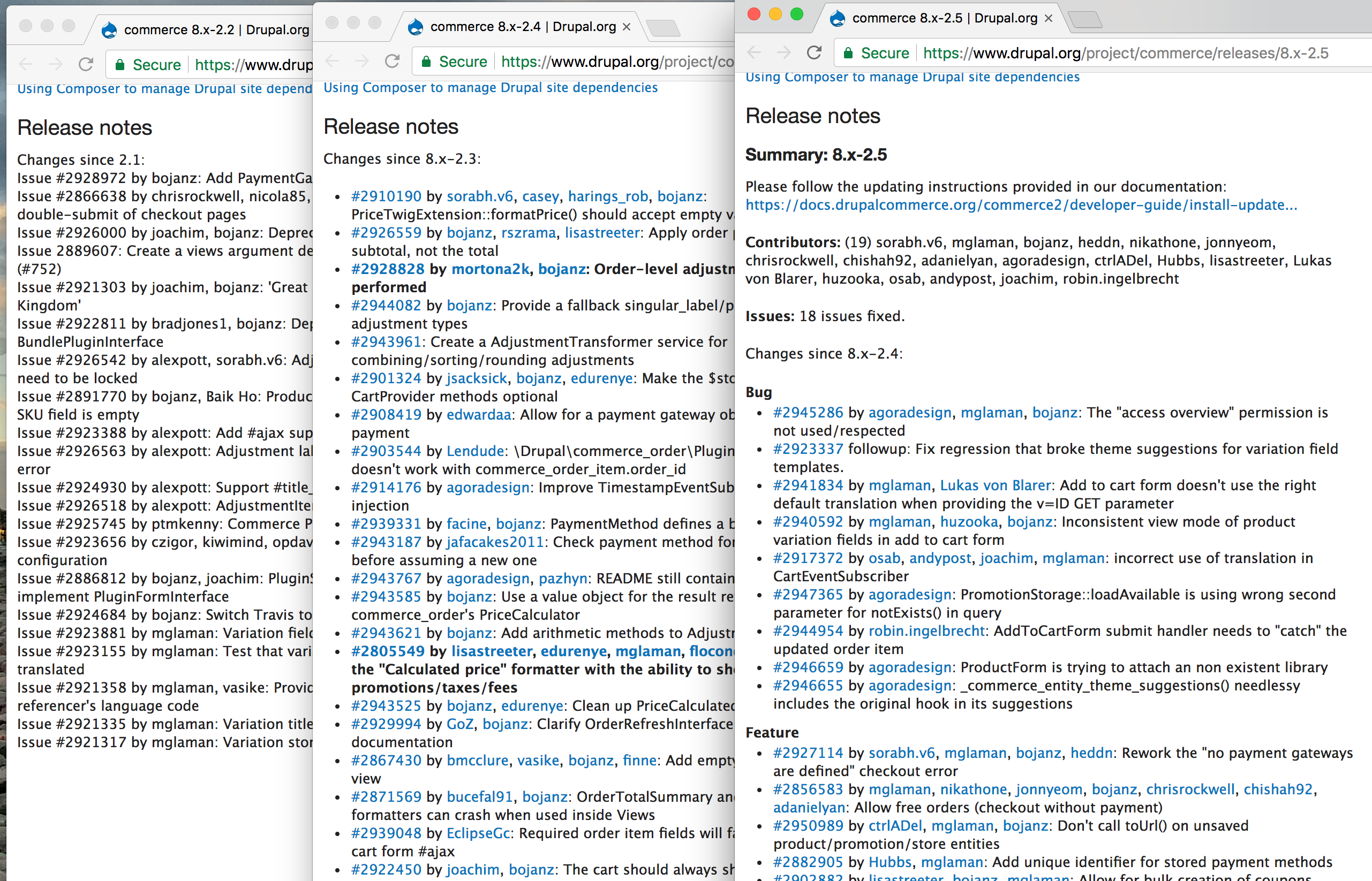This screenshot has width=1372, height=881.
Task: Open issue #2946659 ProductForm library
Action: click(x=808, y=667)
